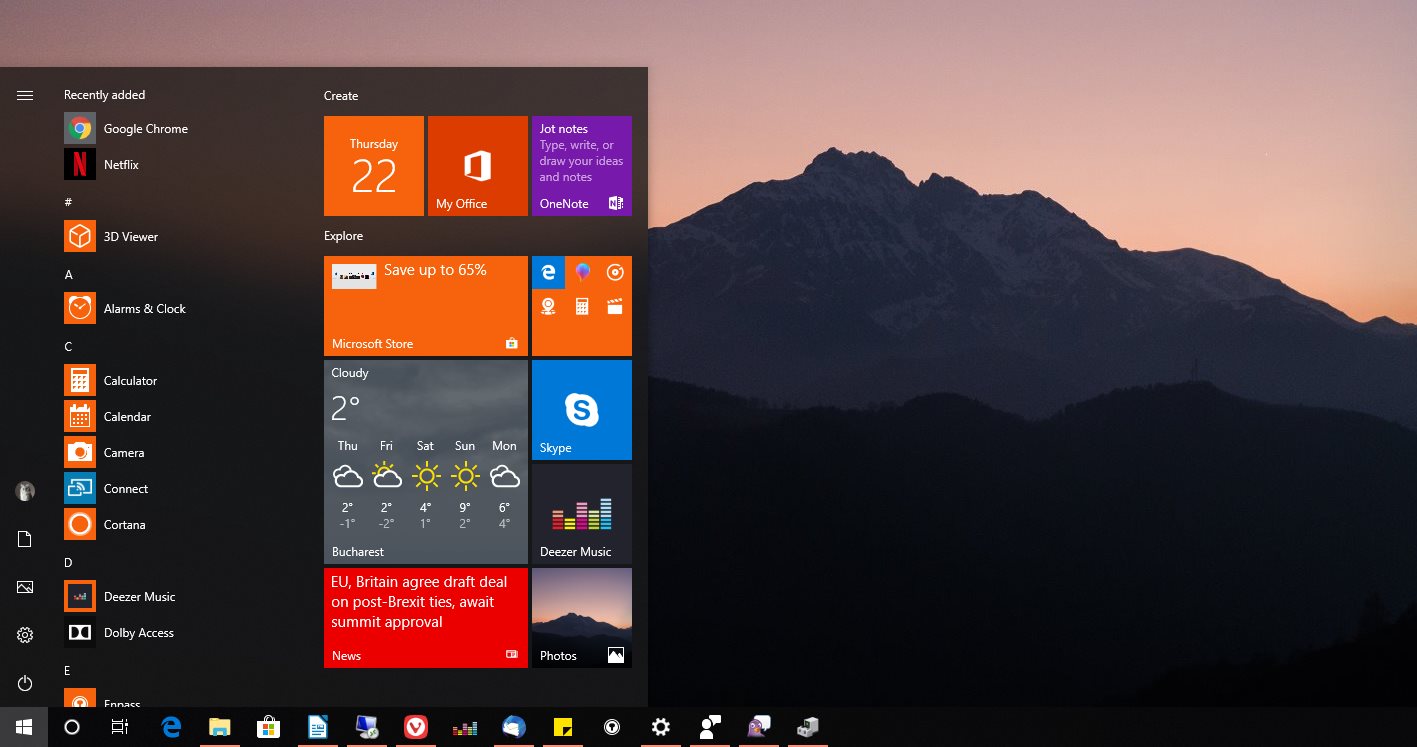This screenshot has width=1417, height=747.
Task: Open Microsoft Store from the taskbar
Action: coord(269,727)
